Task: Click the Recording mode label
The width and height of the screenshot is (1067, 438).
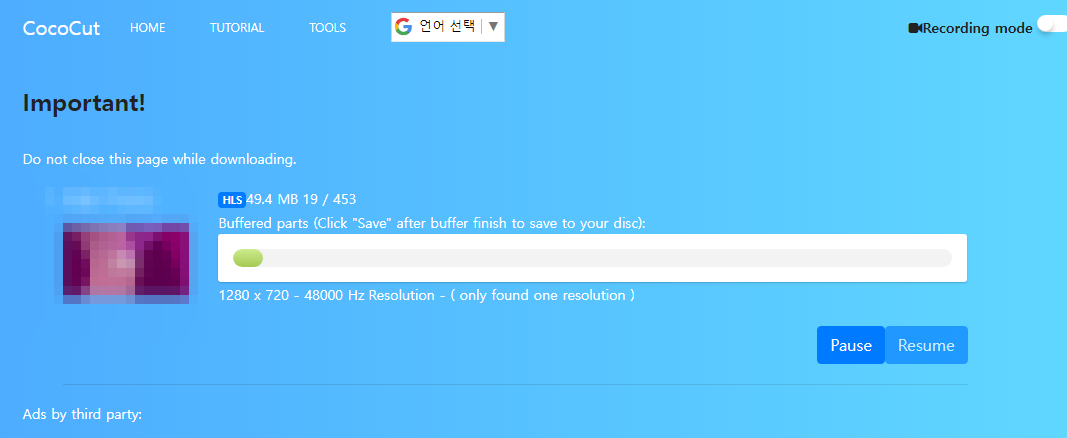Action: point(978,29)
